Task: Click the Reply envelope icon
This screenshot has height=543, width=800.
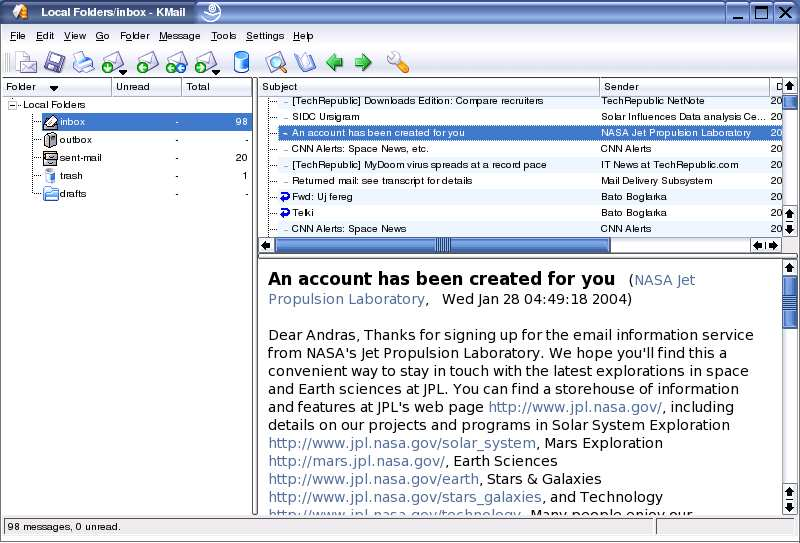Action: point(148,62)
